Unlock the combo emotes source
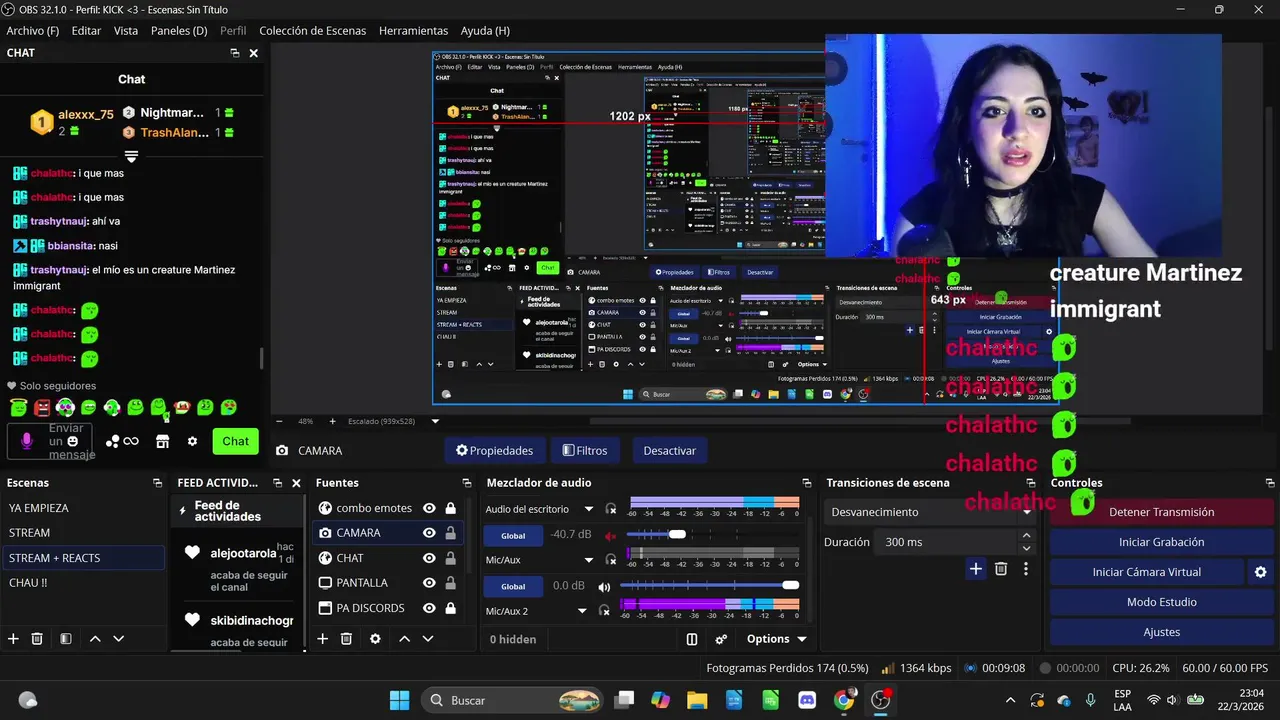Image resolution: width=1280 pixels, height=720 pixels. (x=450, y=508)
